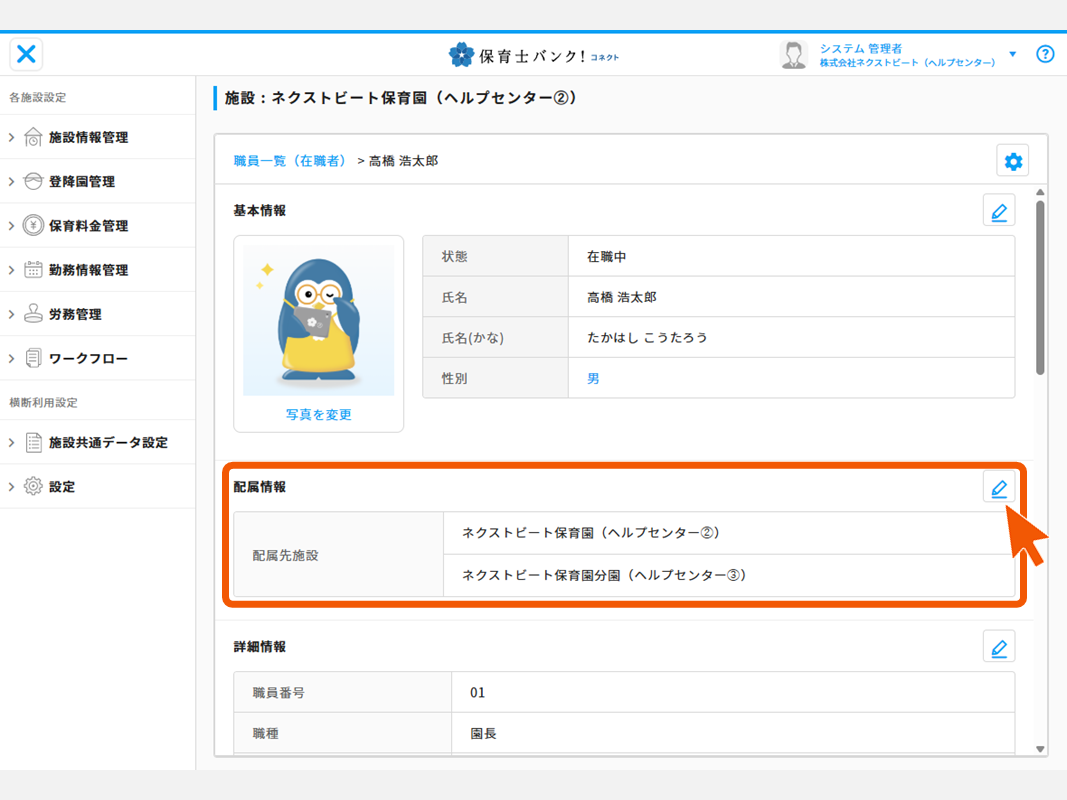This screenshot has width=1067, height=800.
Task: Click the blue X close icon
Action: click(27, 54)
